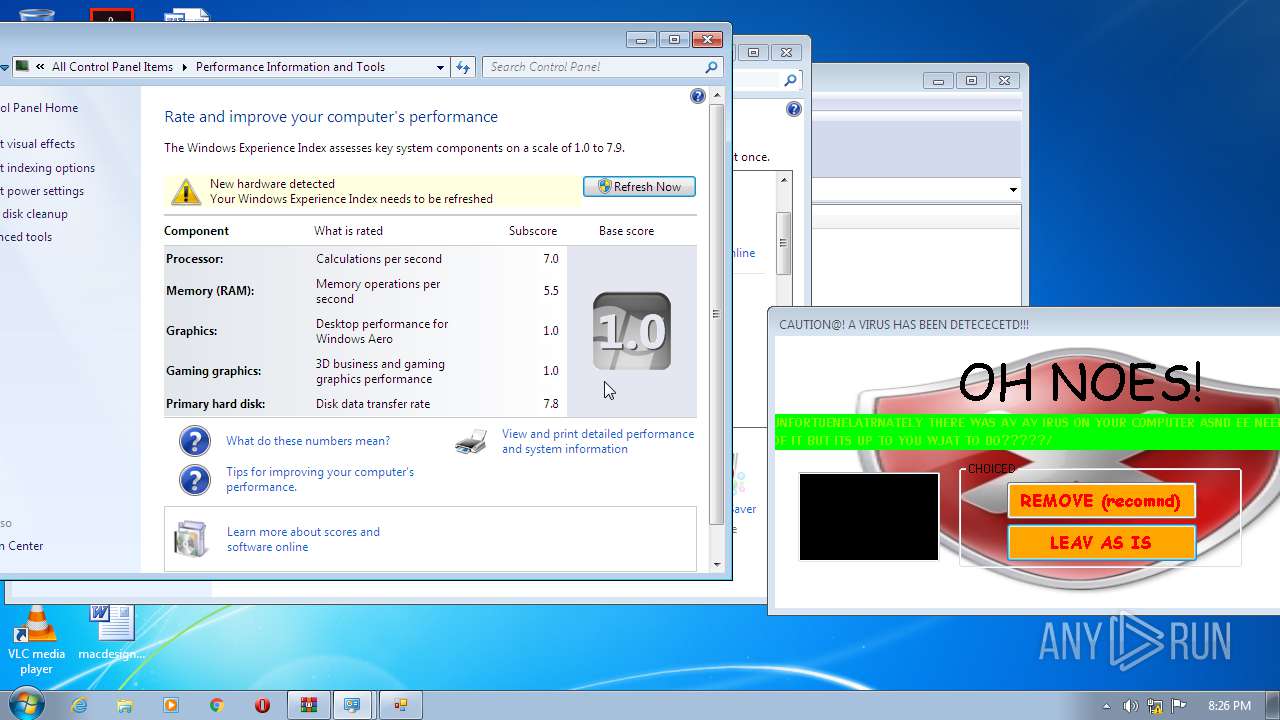Click the help icon in Performance Information window
1280x720 pixels.
[698, 96]
